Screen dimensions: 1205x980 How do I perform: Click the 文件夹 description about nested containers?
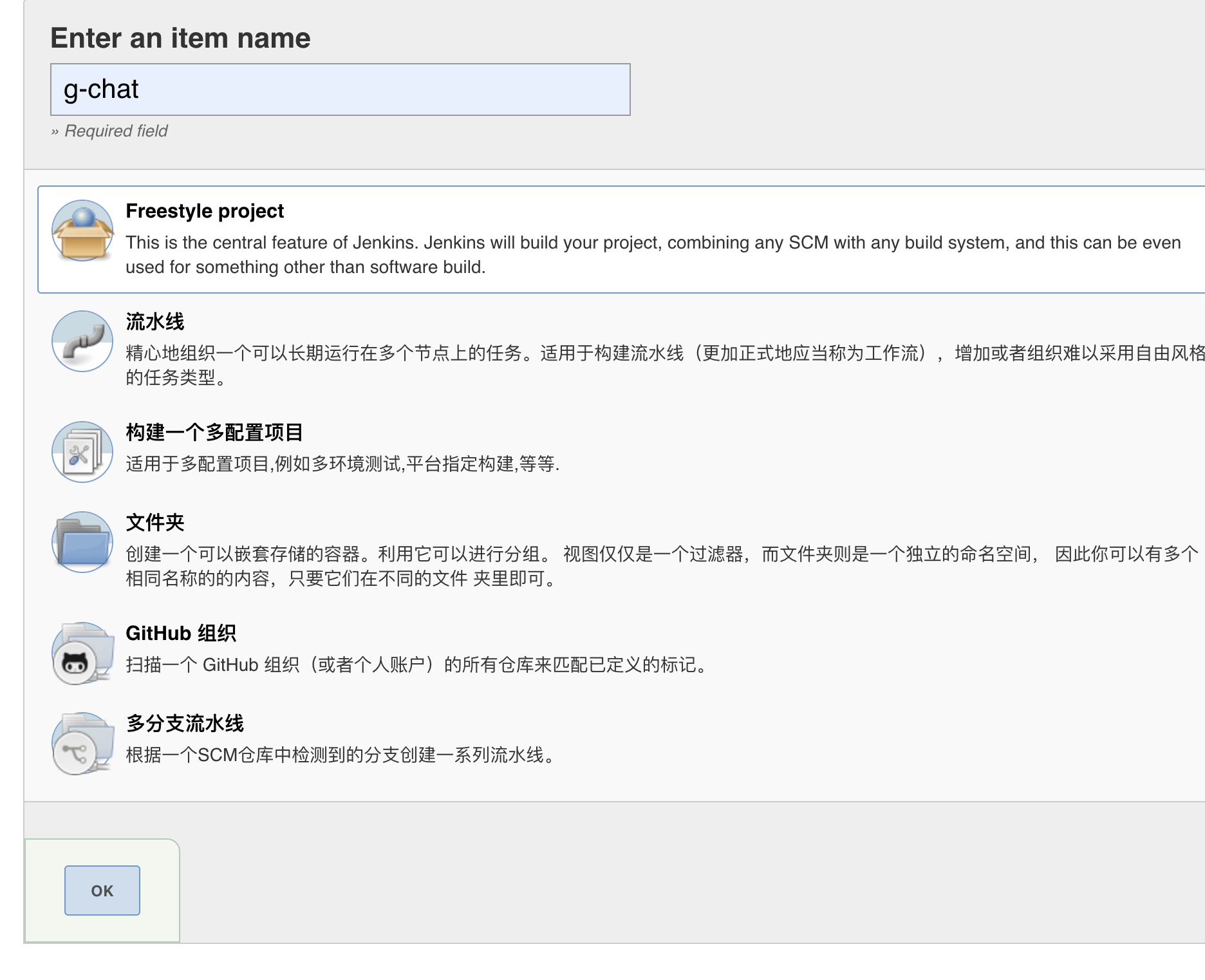coord(662,566)
